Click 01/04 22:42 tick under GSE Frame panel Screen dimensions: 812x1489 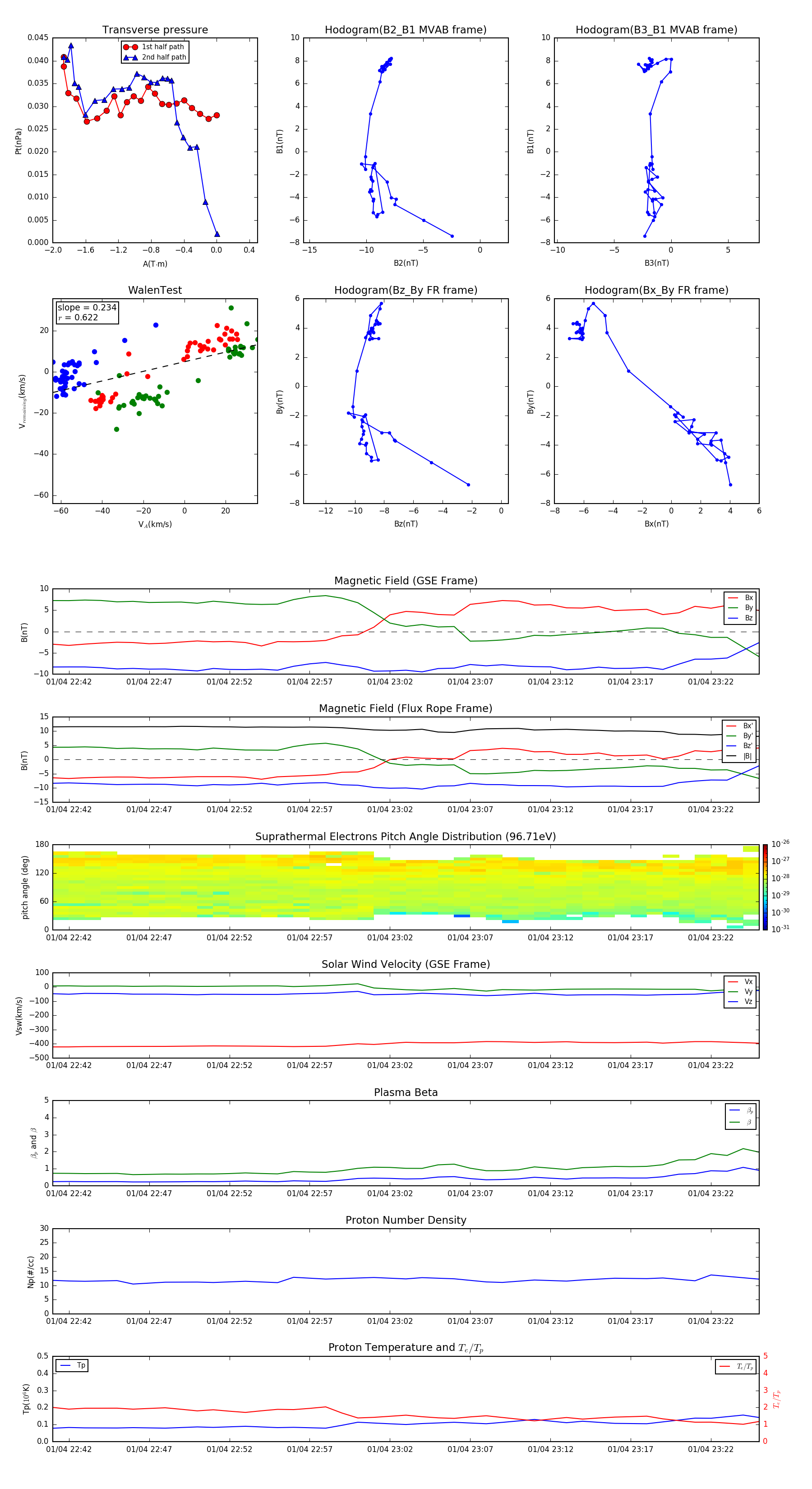69,681
